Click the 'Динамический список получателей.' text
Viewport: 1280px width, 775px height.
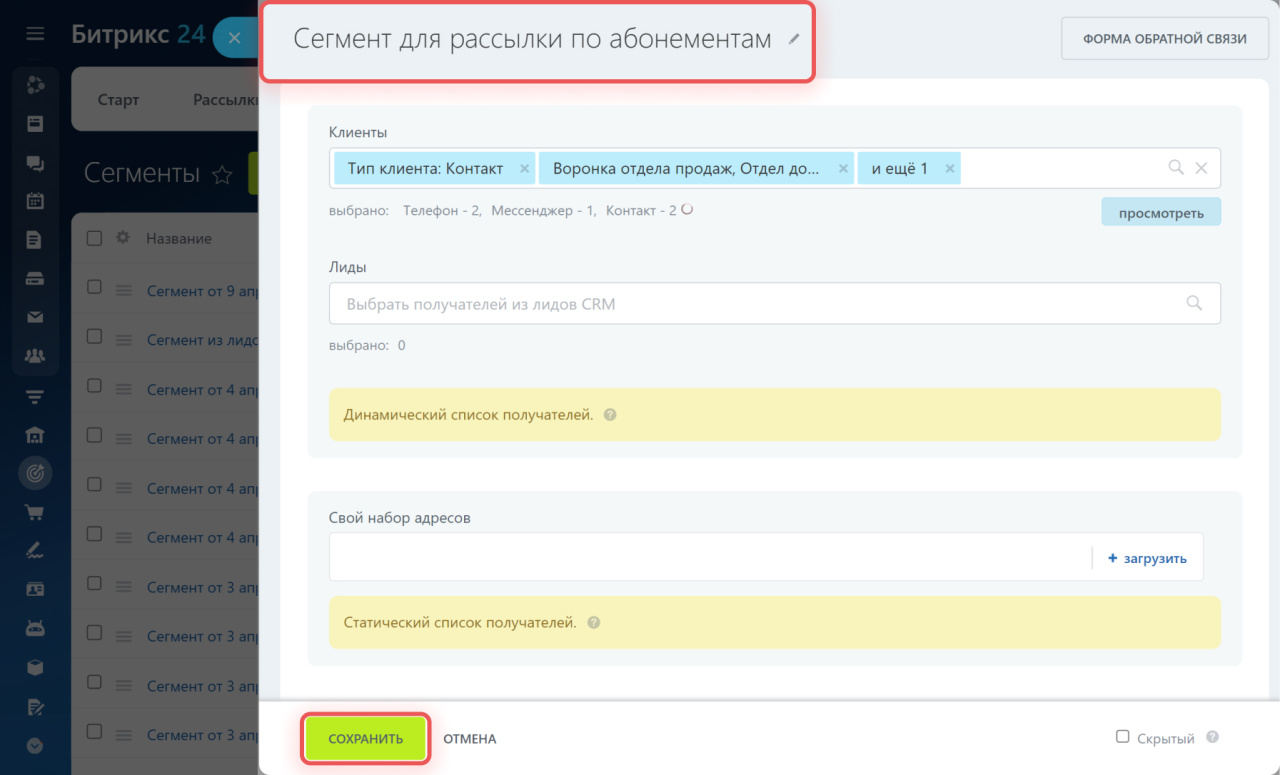(x=469, y=414)
